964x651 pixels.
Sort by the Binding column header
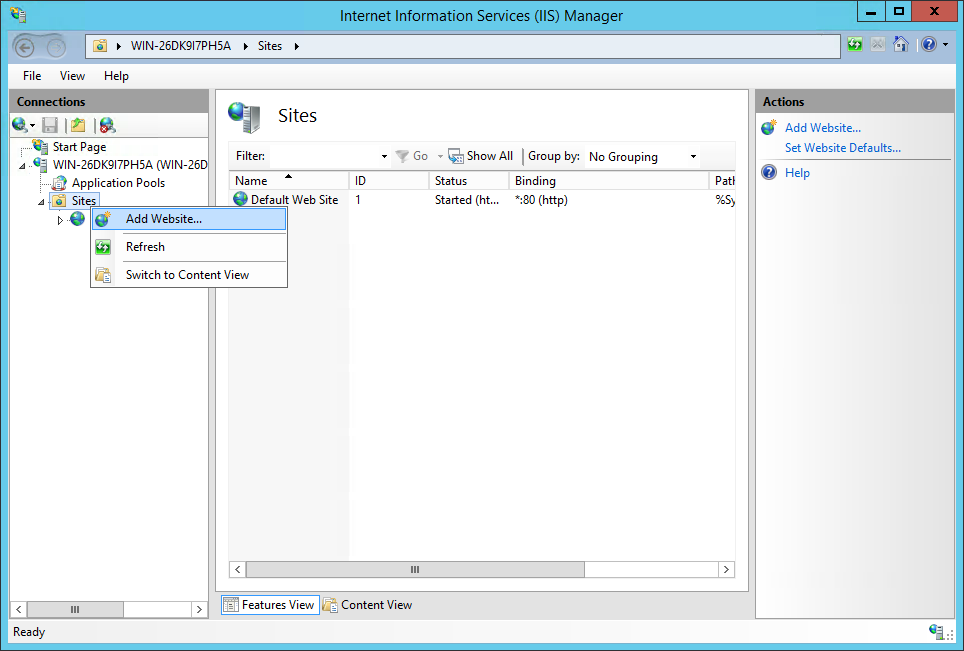click(609, 181)
